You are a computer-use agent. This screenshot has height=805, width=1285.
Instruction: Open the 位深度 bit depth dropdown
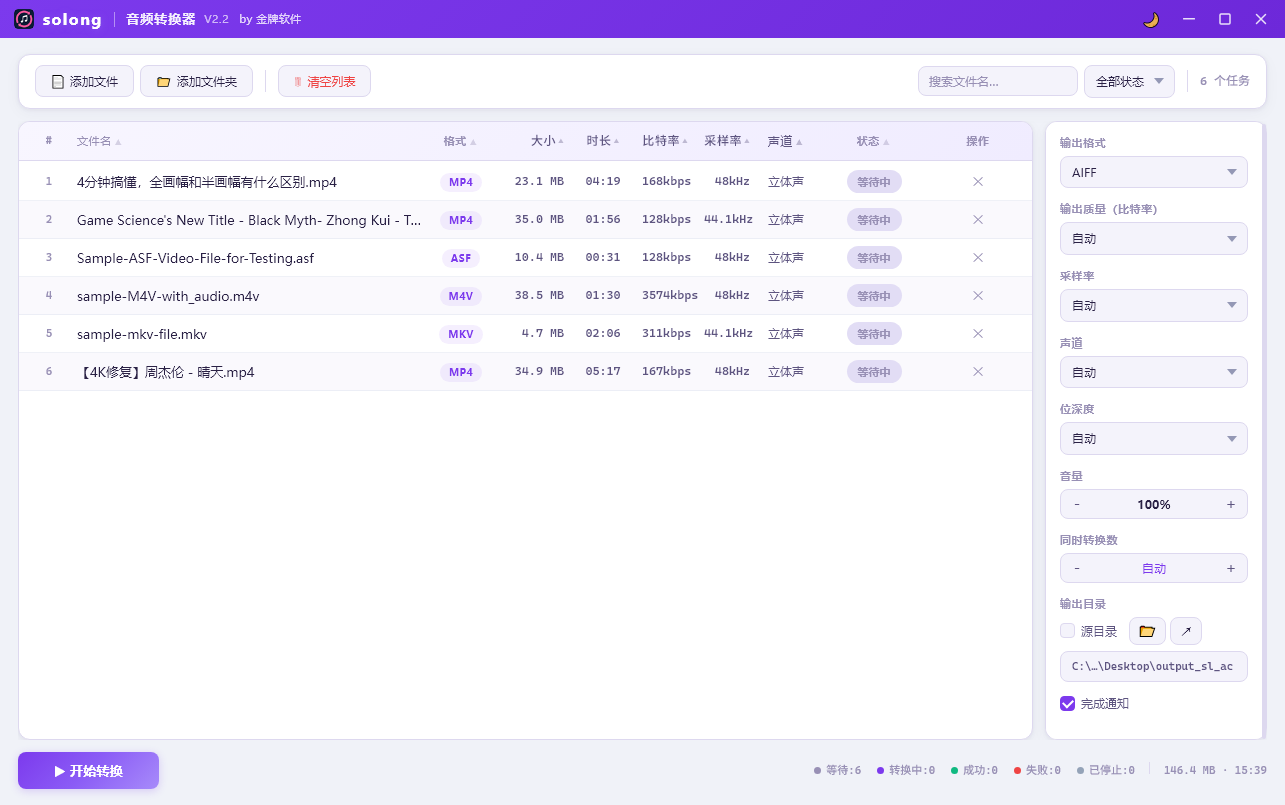click(1153, 438)
